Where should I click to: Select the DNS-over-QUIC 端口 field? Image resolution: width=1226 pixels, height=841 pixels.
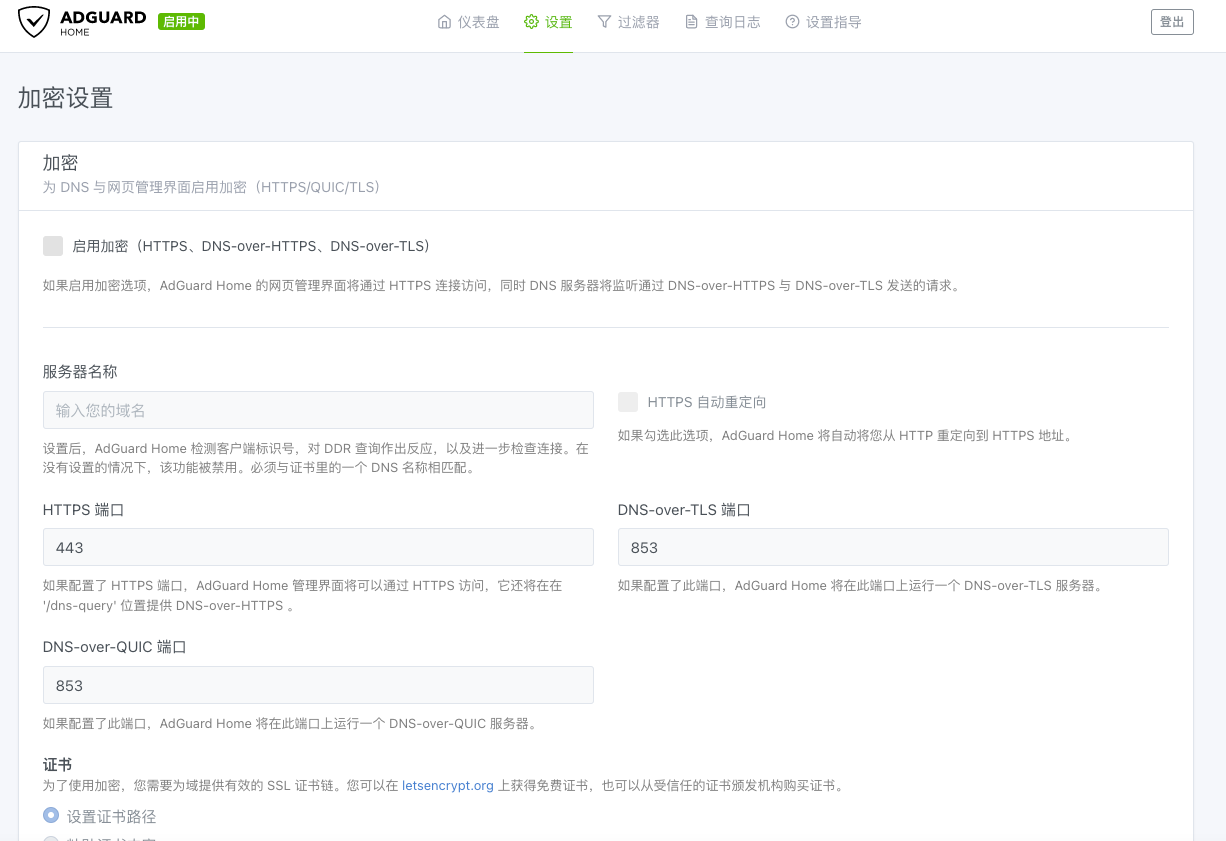318,685
